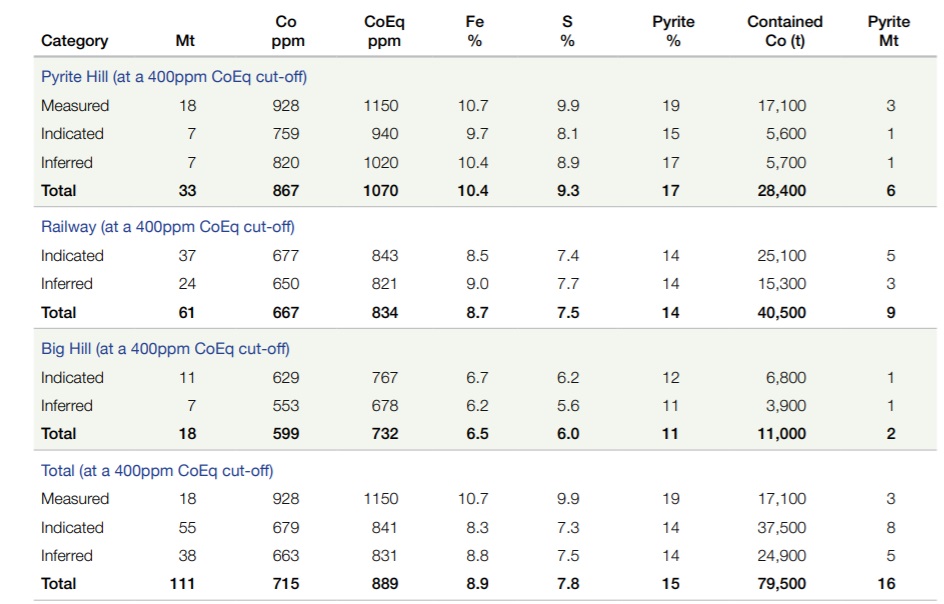This screenshot has height=604, width=944.
Task: Click the Pyrite Hill section heading
Action: 174,77
